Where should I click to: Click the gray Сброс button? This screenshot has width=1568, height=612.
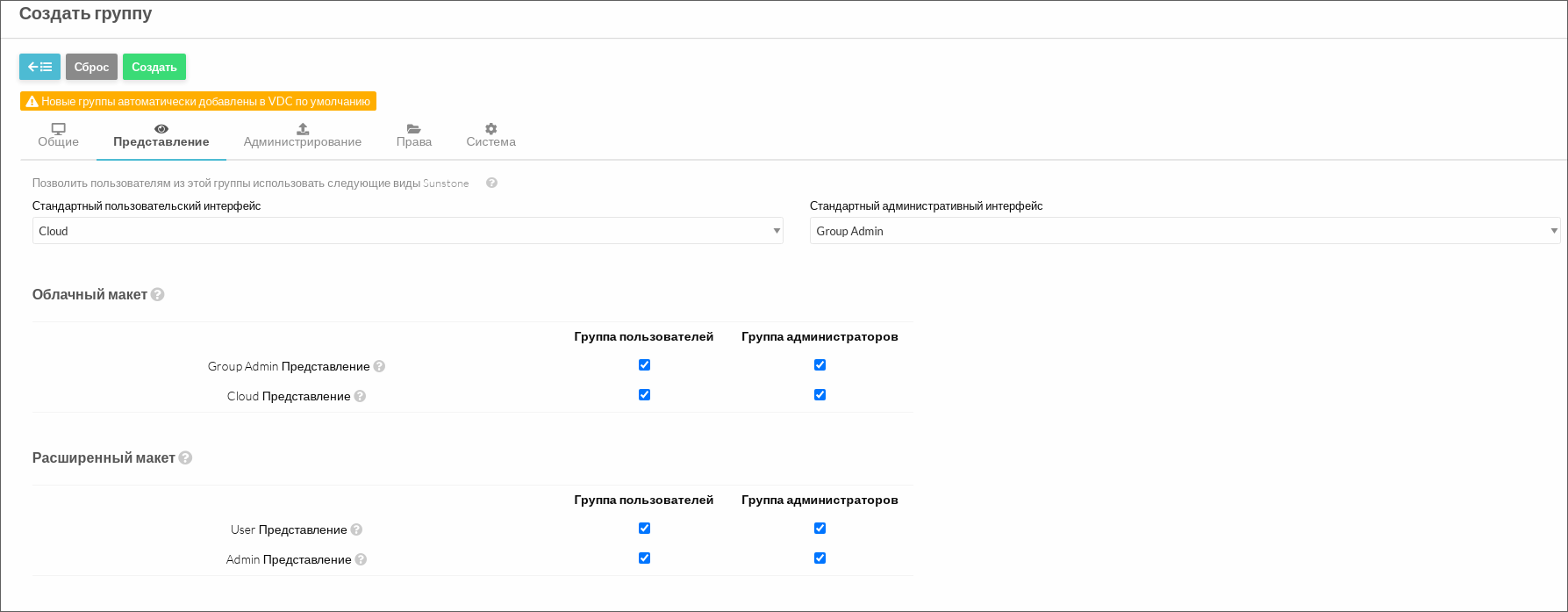pyautogui.click(x=91, y=67)
